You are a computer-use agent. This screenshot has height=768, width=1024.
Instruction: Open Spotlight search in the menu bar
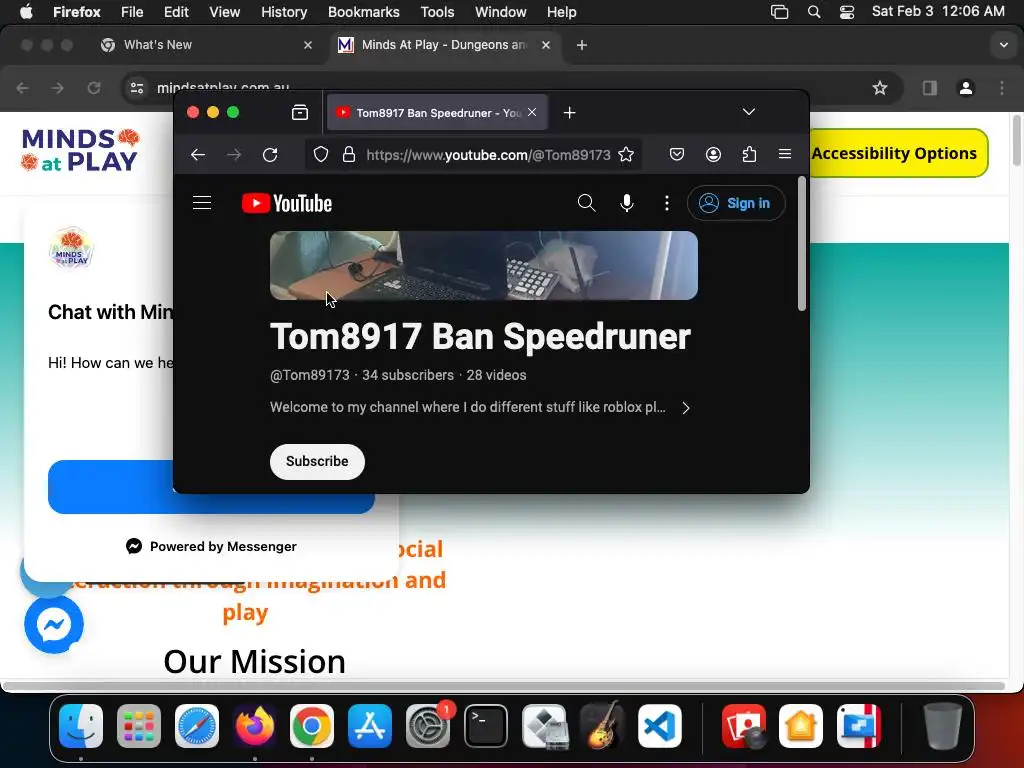pyautogui.click(x=814, y=12)
